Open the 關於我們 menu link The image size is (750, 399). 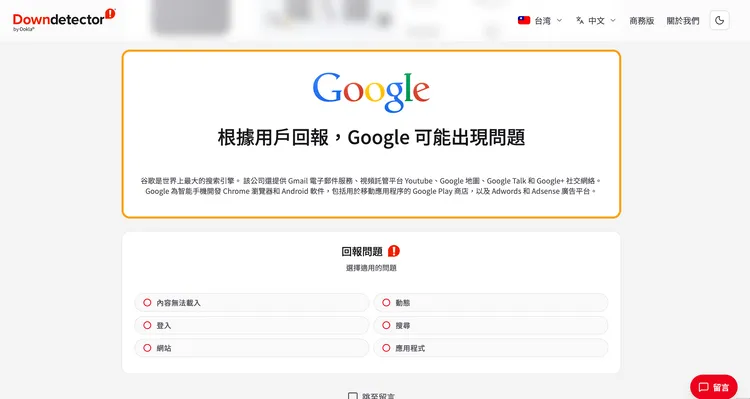coord(683,21)
